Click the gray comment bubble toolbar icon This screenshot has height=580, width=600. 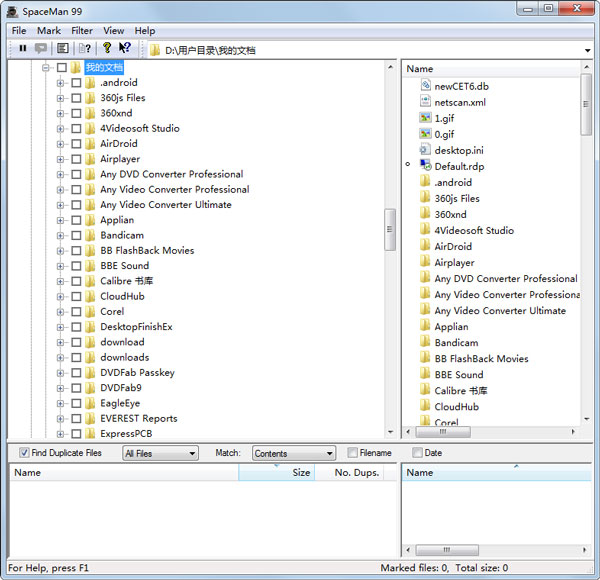41,48
